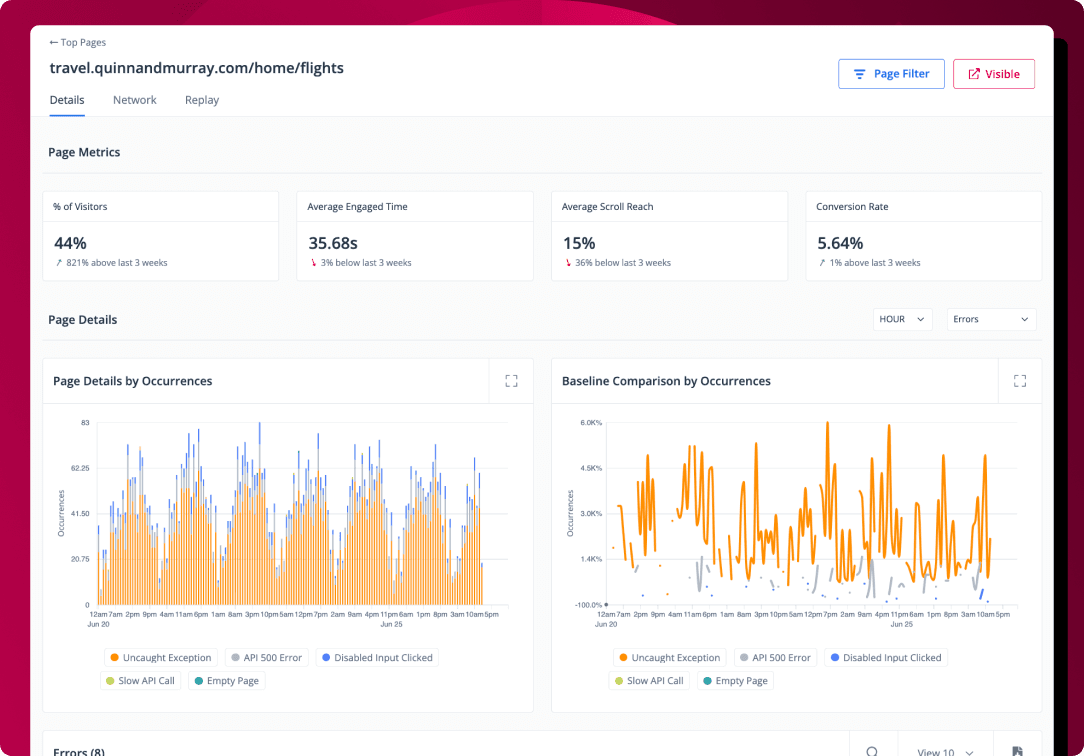Toggle API 500 Error legend in Baseline chart
Image resolution: width=1084 pixels, height=756 pixels.
coord(772,658)
